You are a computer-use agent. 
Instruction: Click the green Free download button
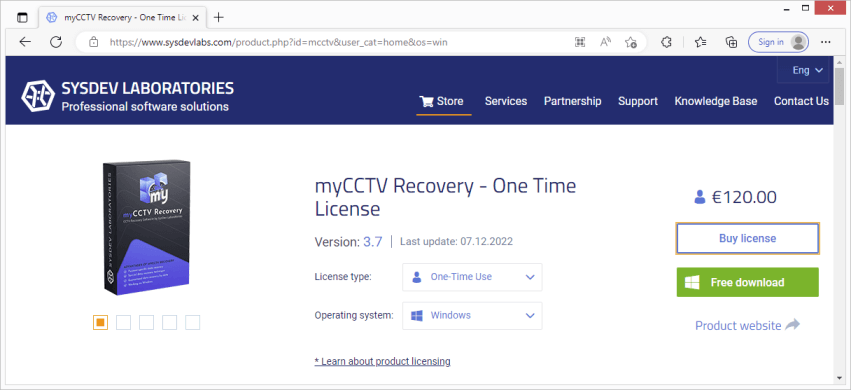[747, 282]
